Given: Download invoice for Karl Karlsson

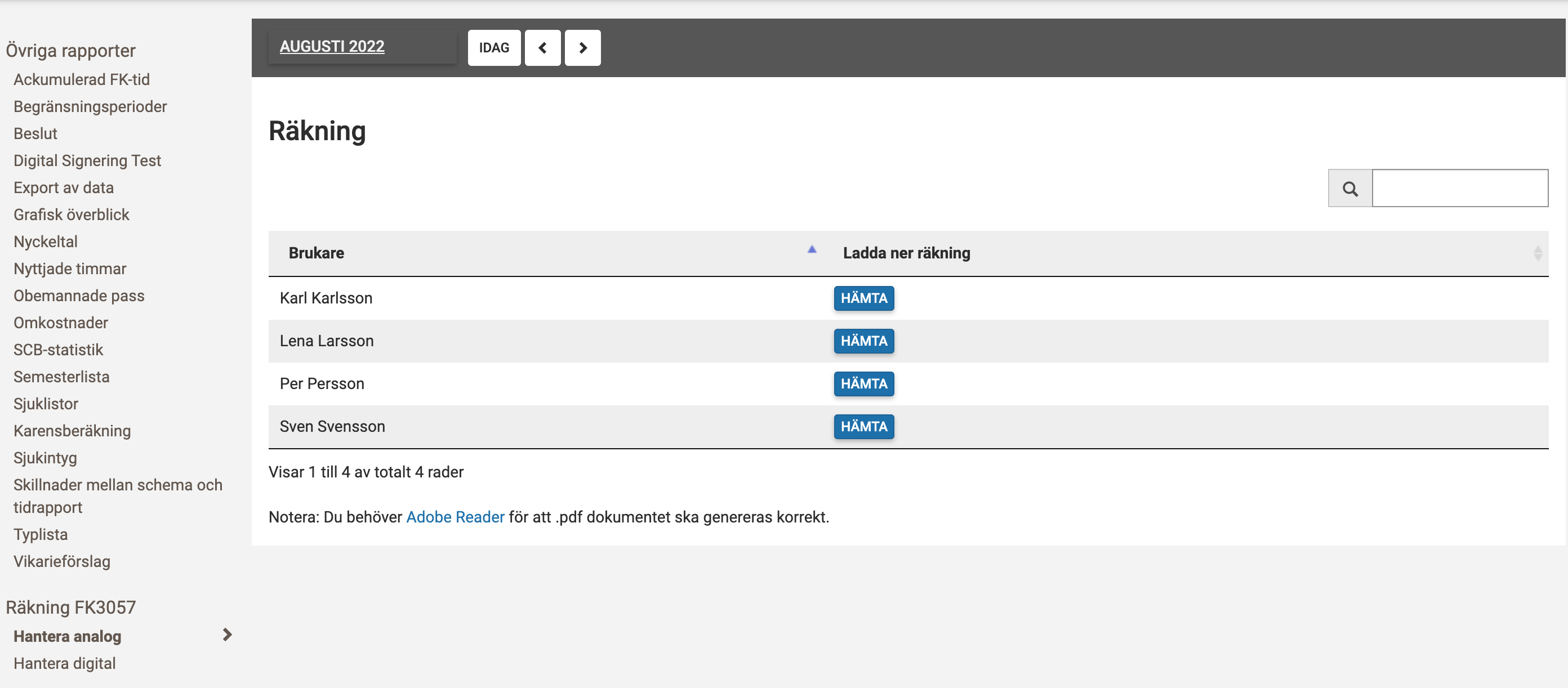Looking at the screenshot, I should click(863, 298).
